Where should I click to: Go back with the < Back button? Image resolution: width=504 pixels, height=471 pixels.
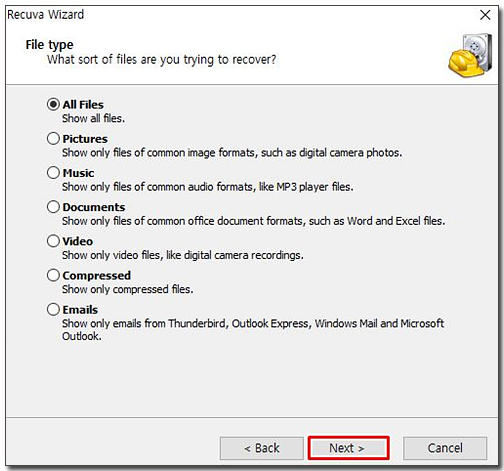[x=262, y=448]
